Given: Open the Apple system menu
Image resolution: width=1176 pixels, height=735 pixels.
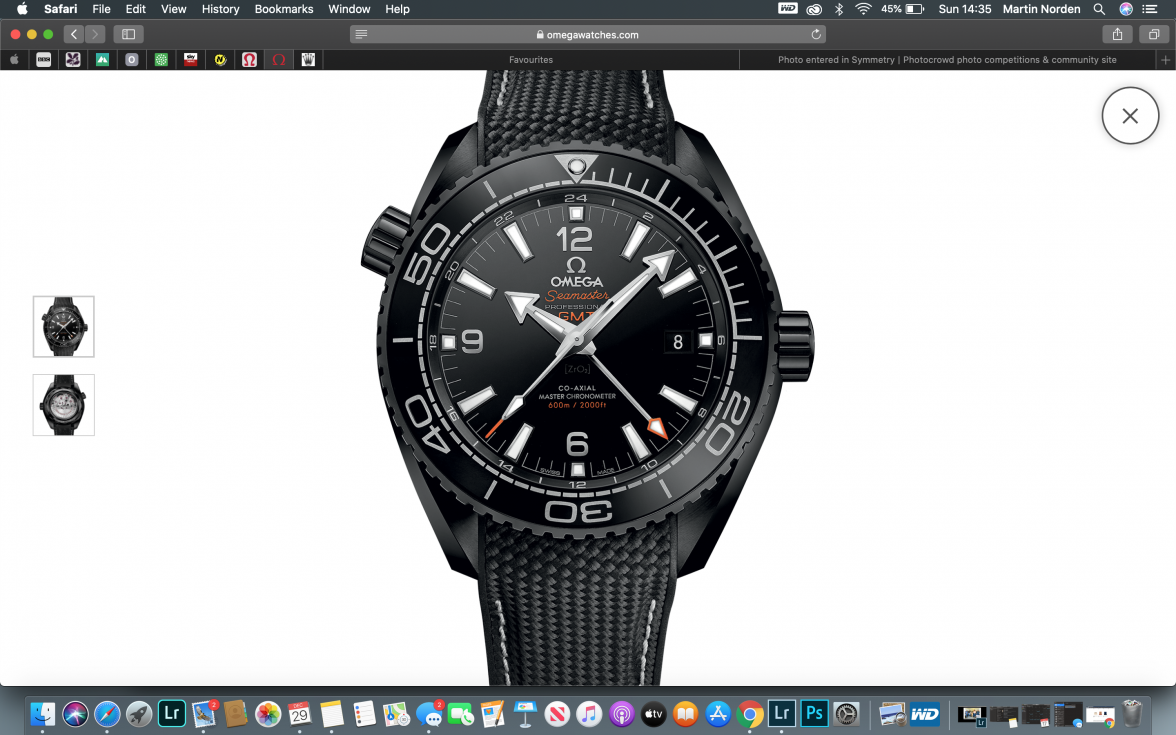Looking at the screenshot, I should pyautogui.click(x=22, y=9).
